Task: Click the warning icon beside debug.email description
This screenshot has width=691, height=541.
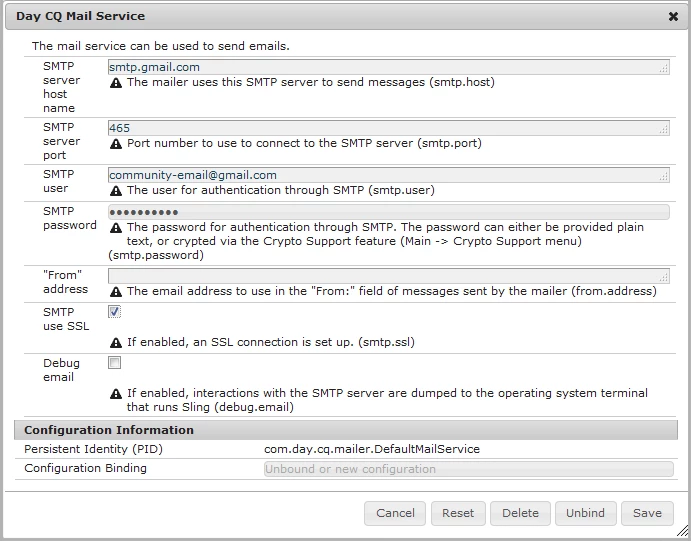Action: [116, 394]
